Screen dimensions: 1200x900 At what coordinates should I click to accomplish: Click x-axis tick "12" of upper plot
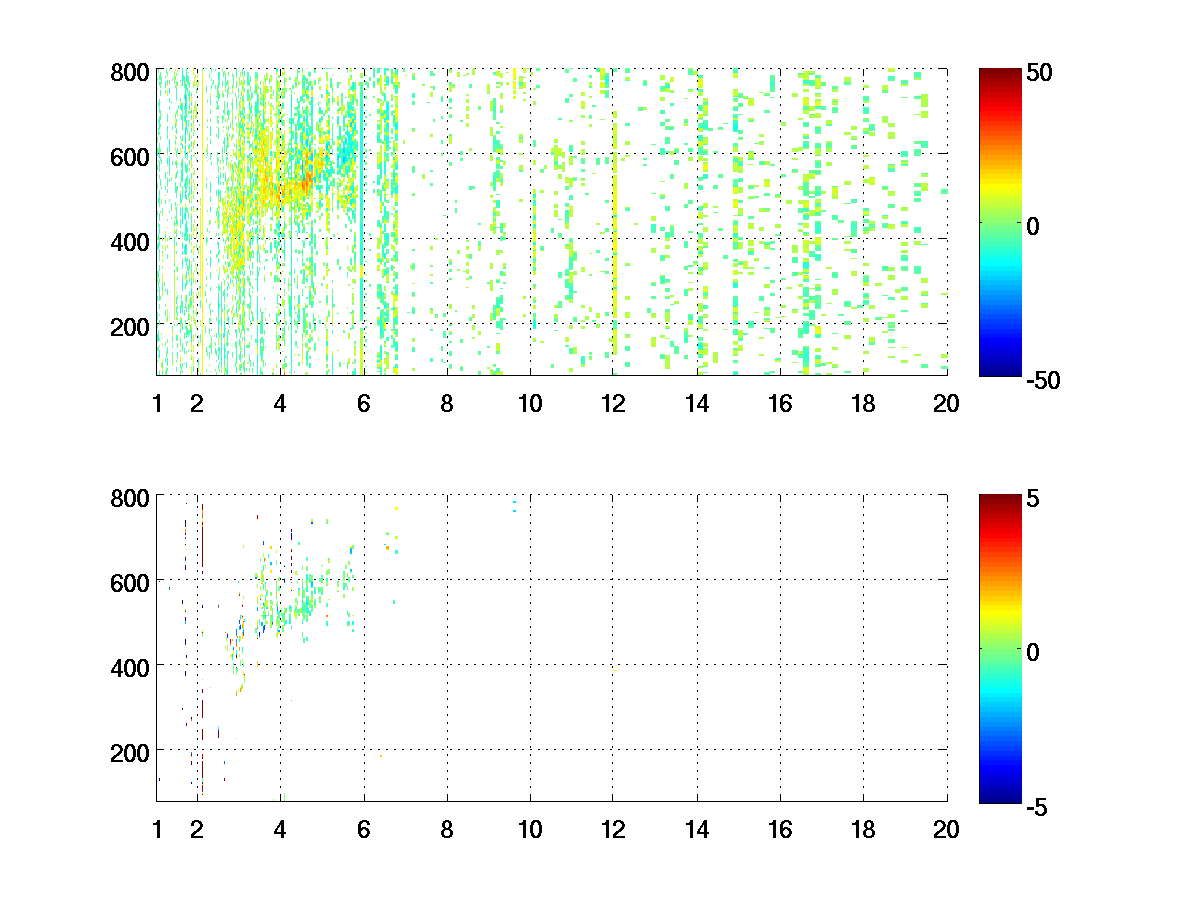coord(613,404)
